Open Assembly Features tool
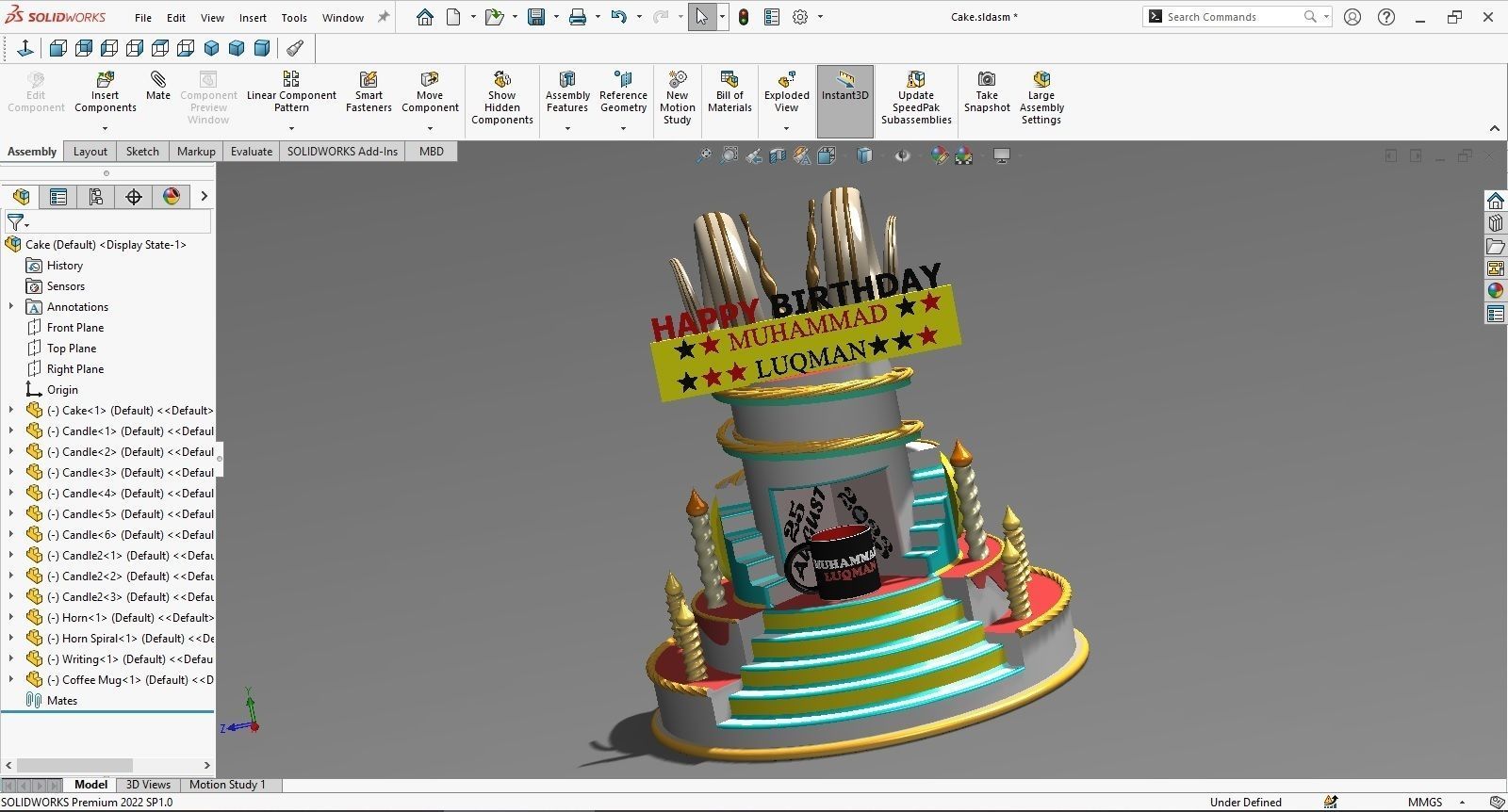 [x=567, y=91]
